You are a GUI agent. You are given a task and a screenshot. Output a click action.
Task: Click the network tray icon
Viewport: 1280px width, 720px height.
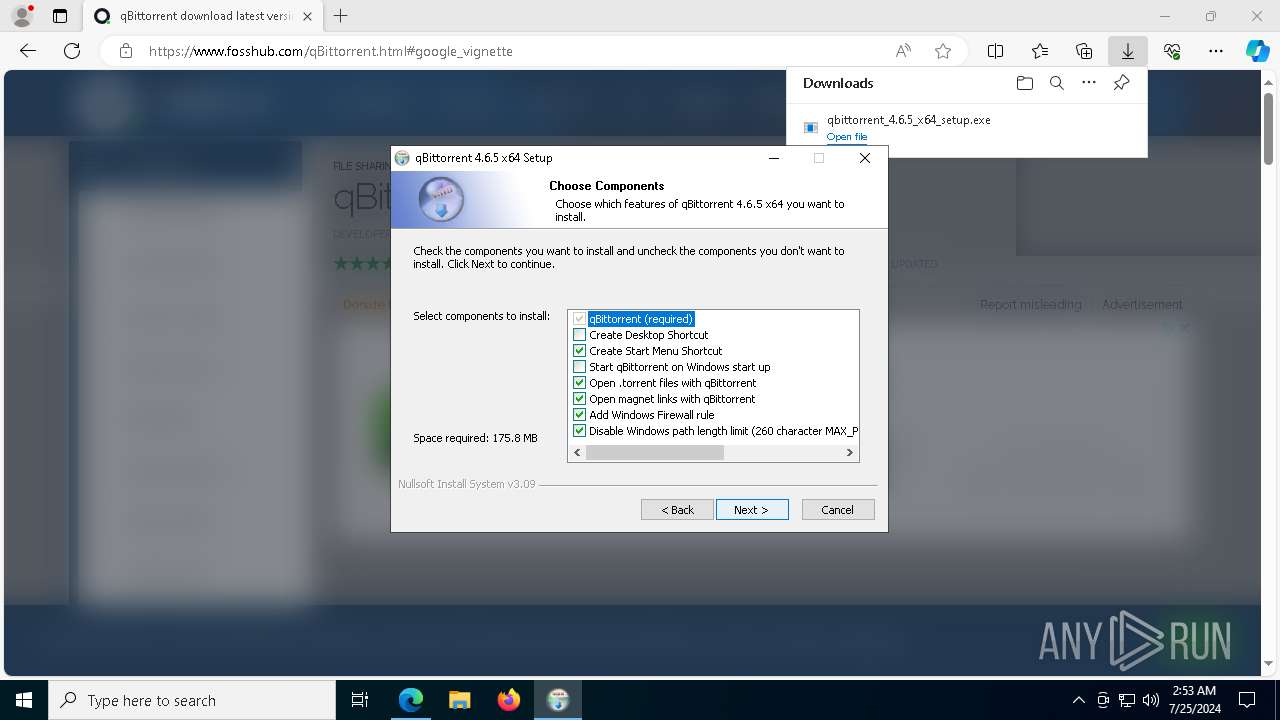point(1127,700)
